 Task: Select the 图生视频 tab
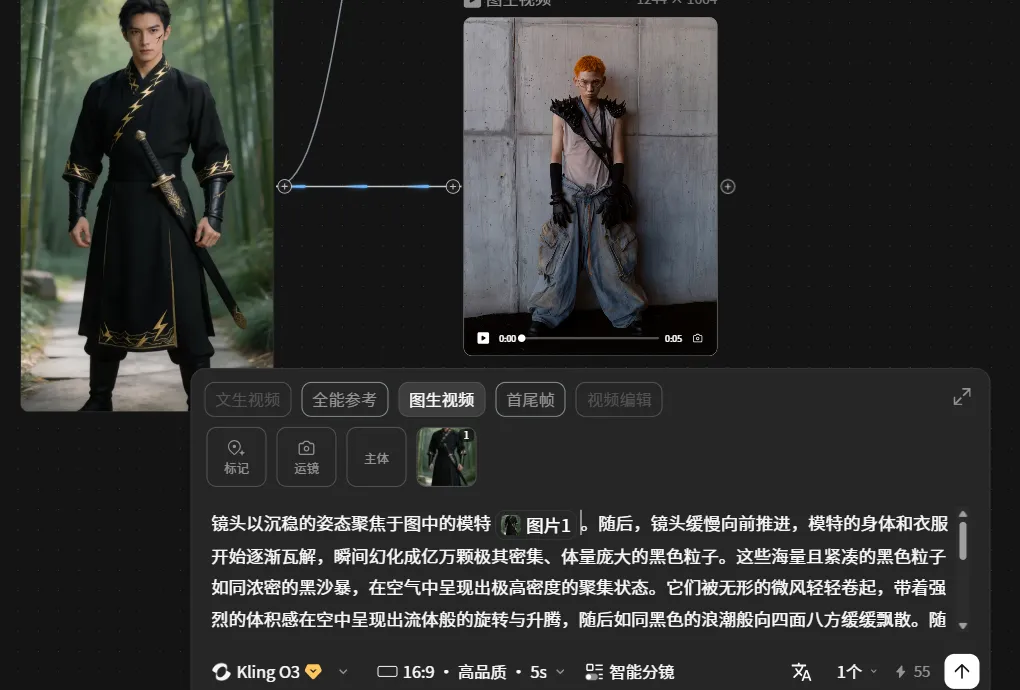(x=442, y=399)
